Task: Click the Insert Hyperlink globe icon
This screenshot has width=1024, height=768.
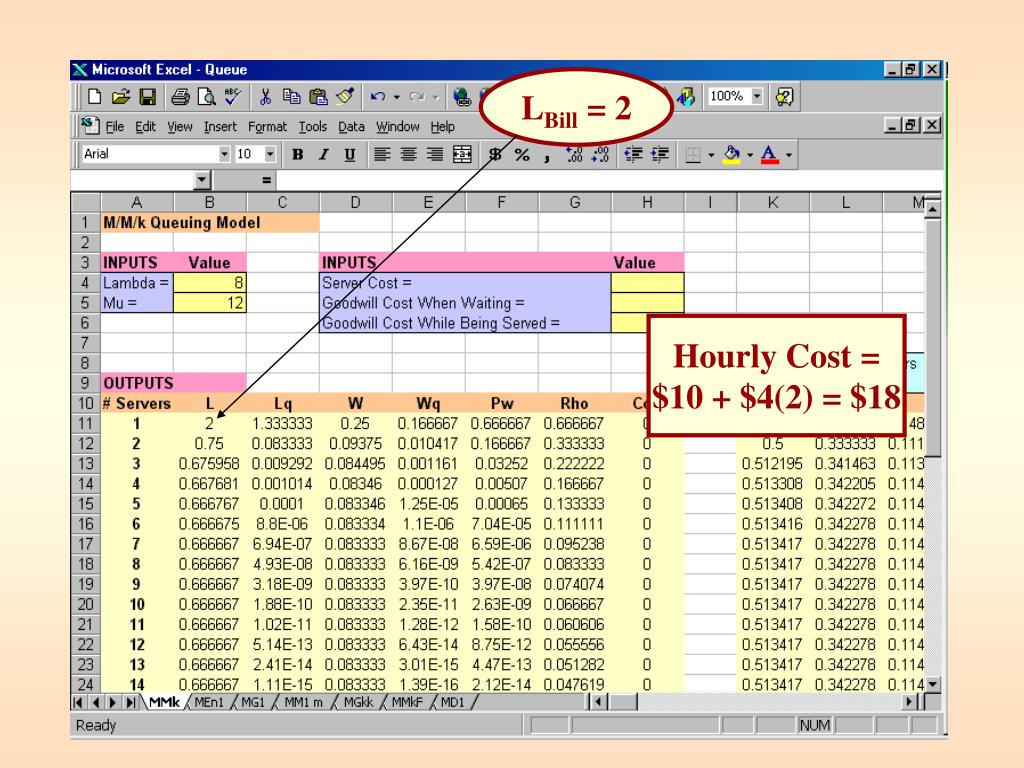Action: pyautogui.click(x=462, y=97)
